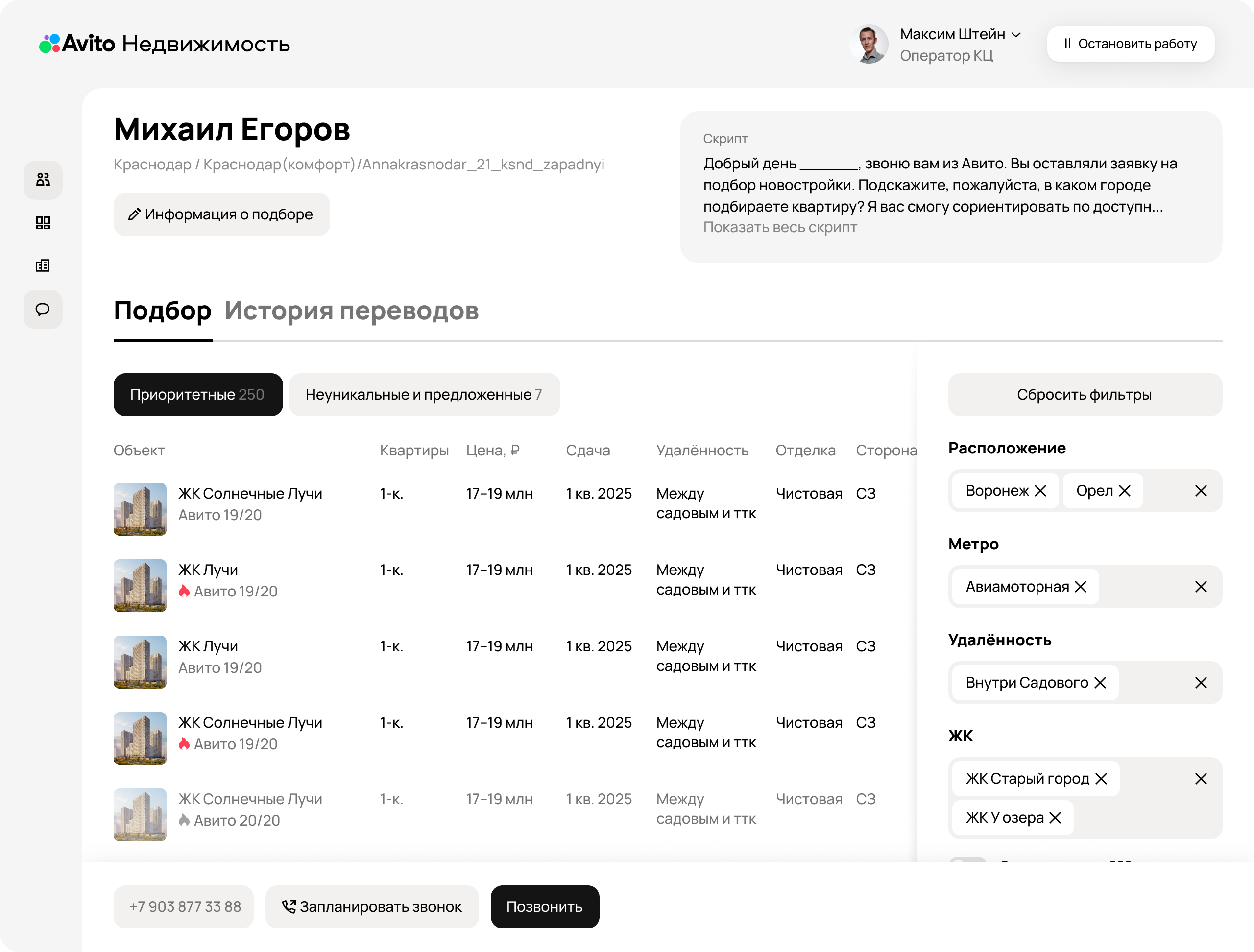Remove the Авиамоторная metro chip

click(x=1081, y=587)
